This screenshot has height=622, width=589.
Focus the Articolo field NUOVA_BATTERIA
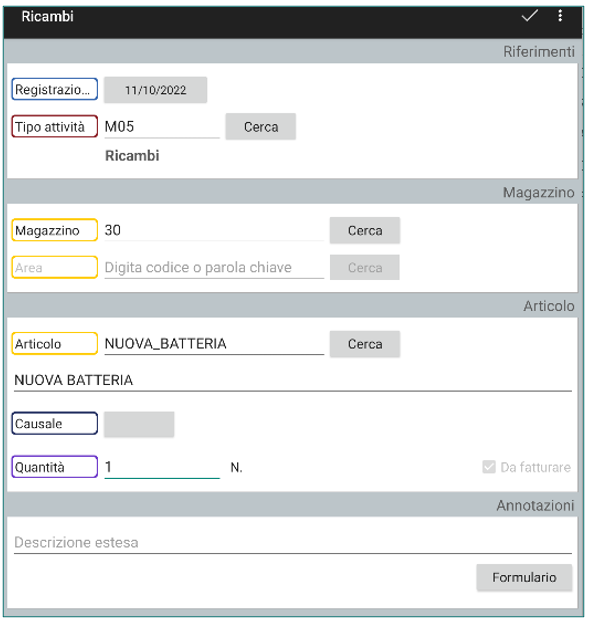214,344
